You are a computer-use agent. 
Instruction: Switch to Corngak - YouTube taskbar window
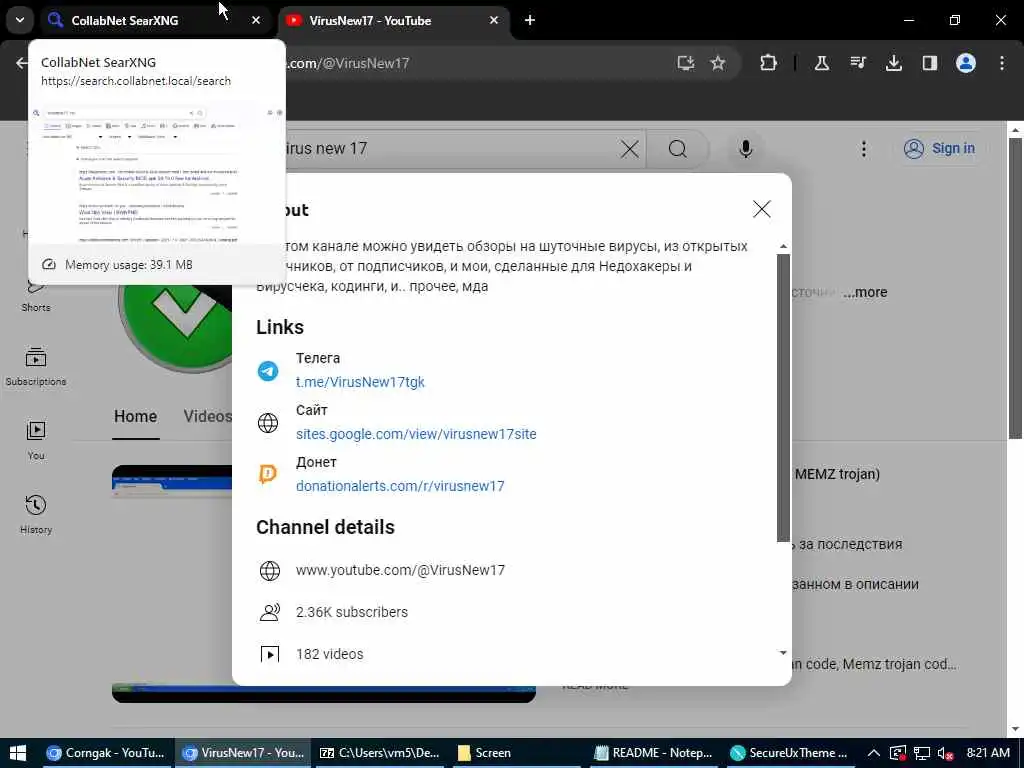(106, 752)
